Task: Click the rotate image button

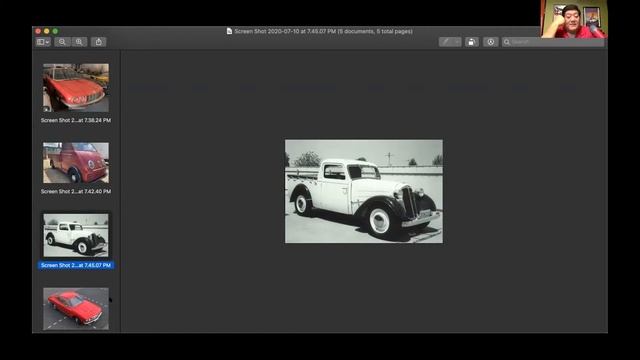Action: point(471,42)
